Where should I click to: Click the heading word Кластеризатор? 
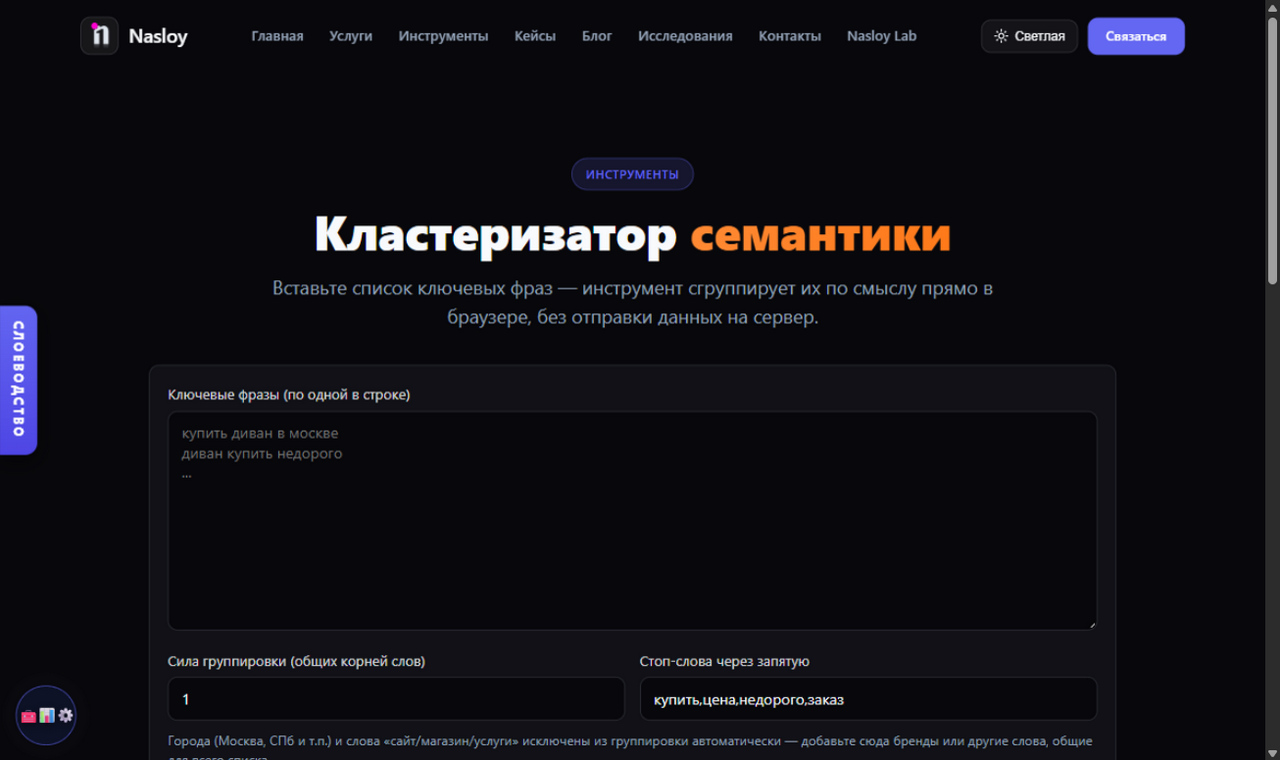point(495,236)
